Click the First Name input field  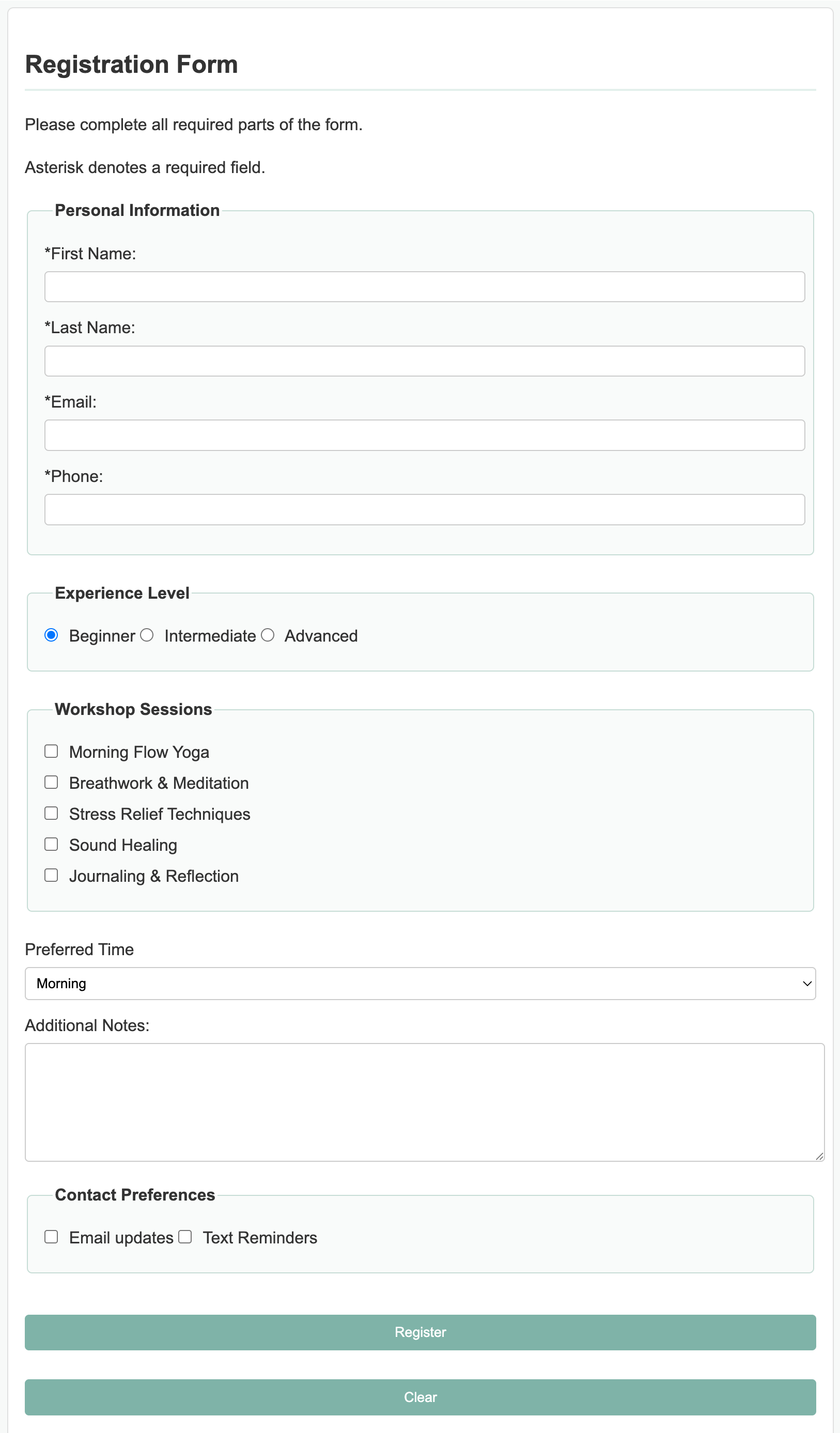tap(424, 287)
